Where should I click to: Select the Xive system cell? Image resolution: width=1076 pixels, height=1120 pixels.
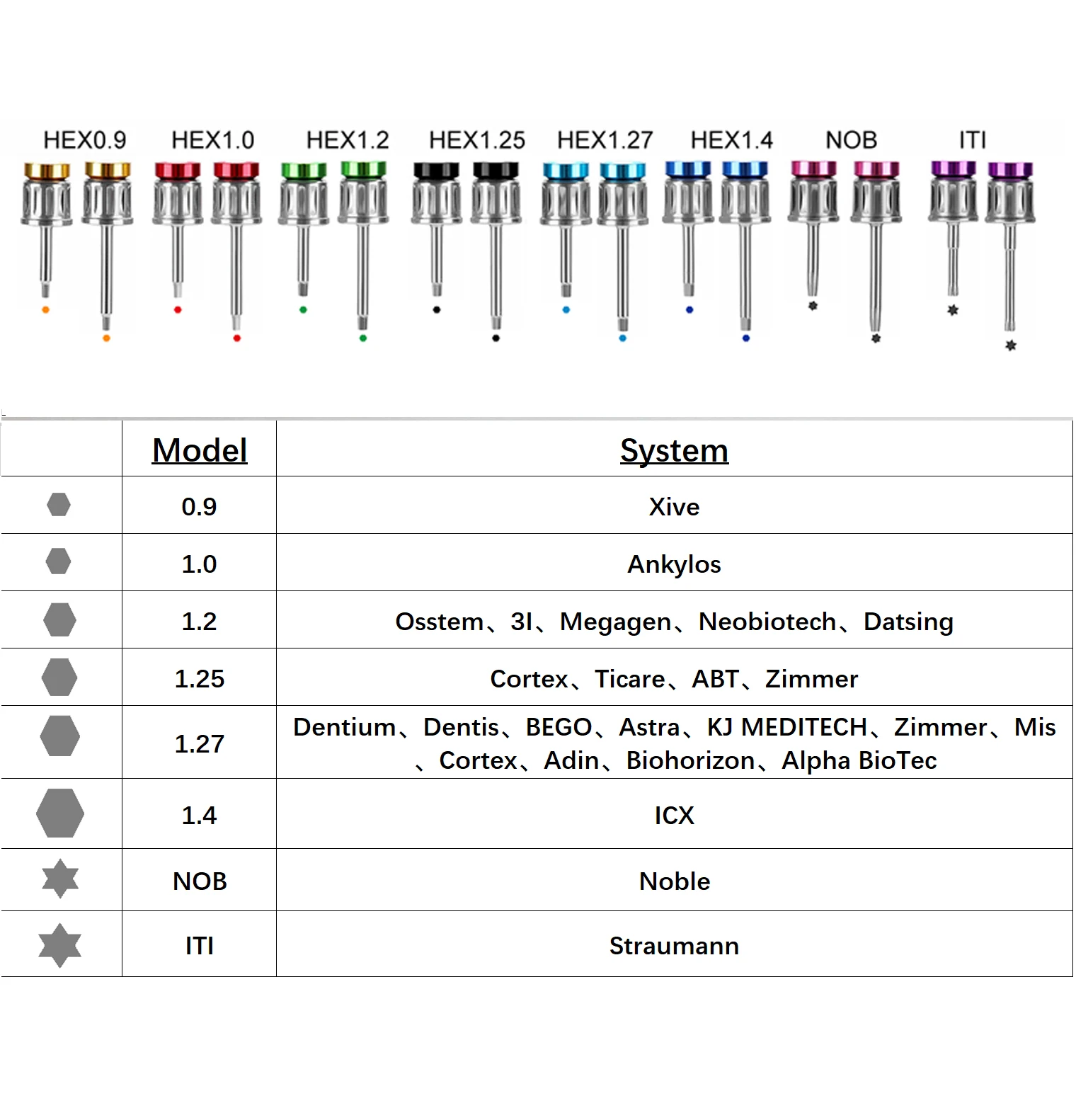[x=675, y=505]
